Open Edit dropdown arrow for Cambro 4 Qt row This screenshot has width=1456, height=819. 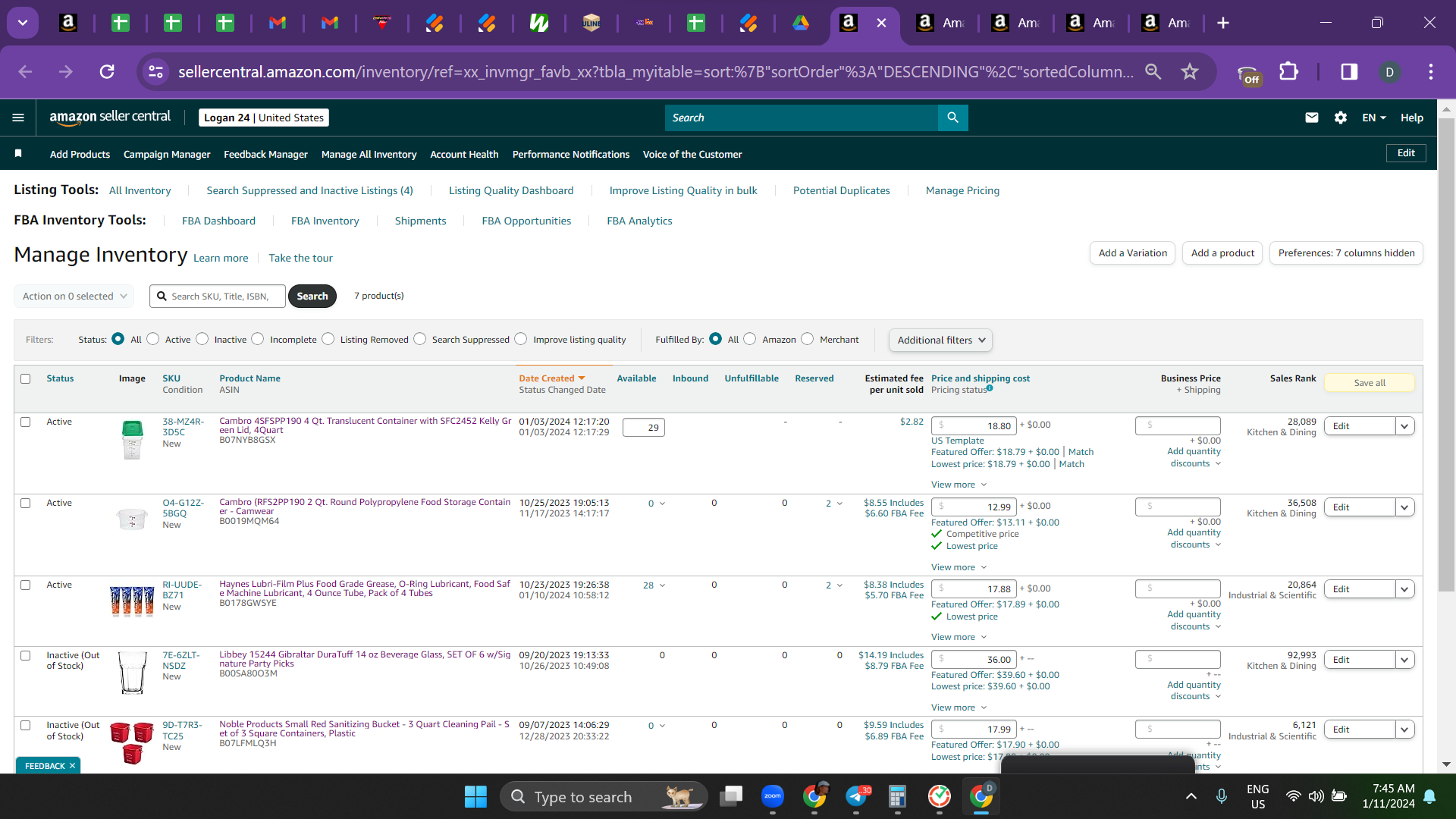coord(1405,426)
